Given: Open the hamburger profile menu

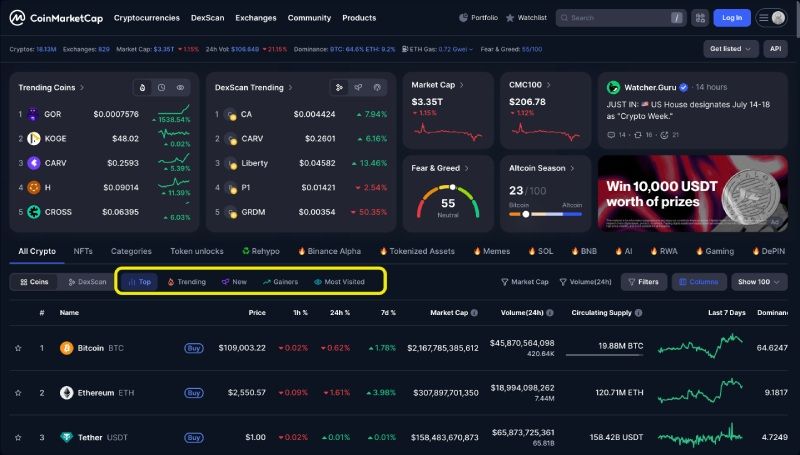Looking at the screenshot, I should point(771,18).
